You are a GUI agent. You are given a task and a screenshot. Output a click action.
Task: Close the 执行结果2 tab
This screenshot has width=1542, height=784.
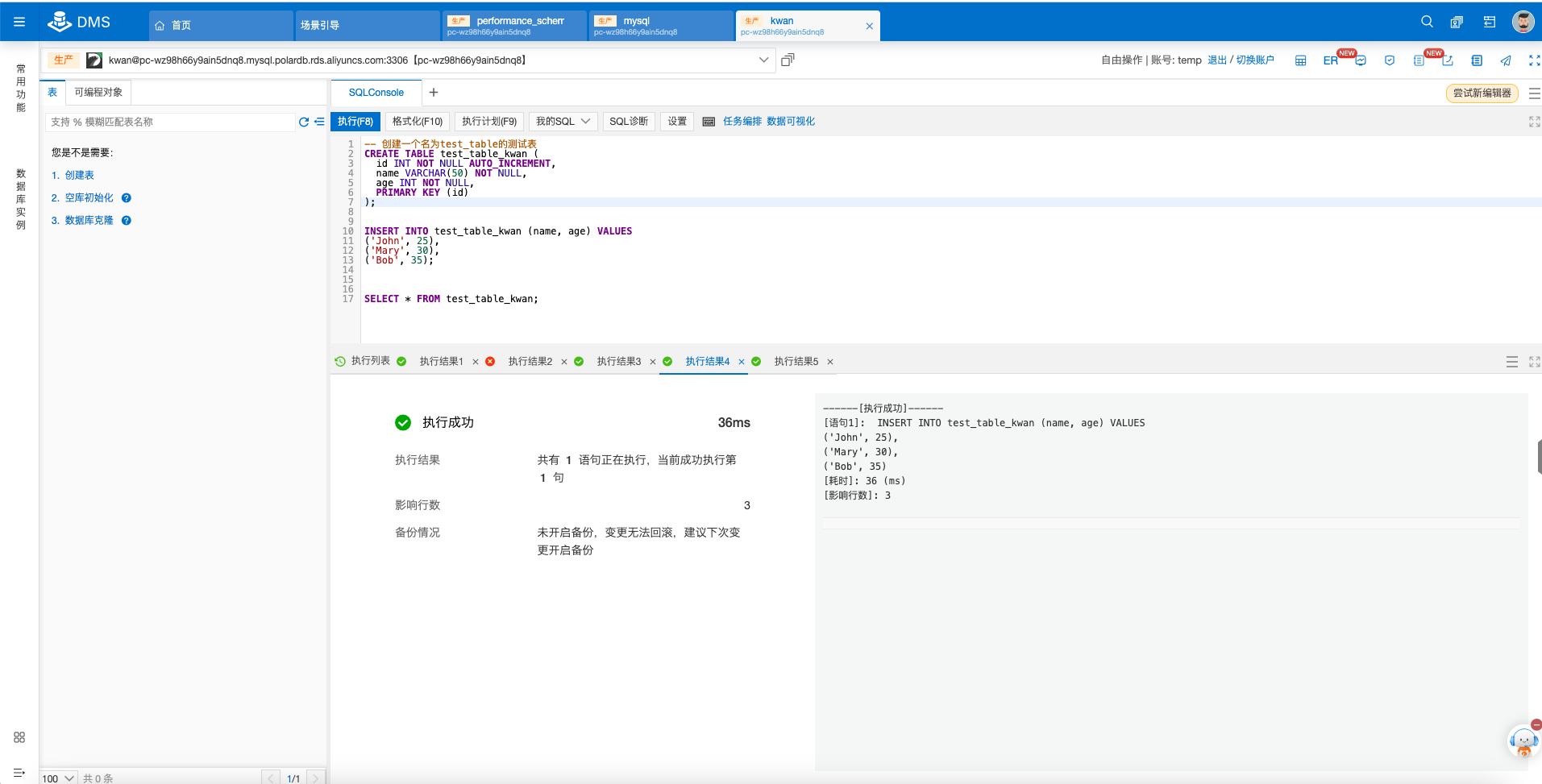[x=564, y=362]
